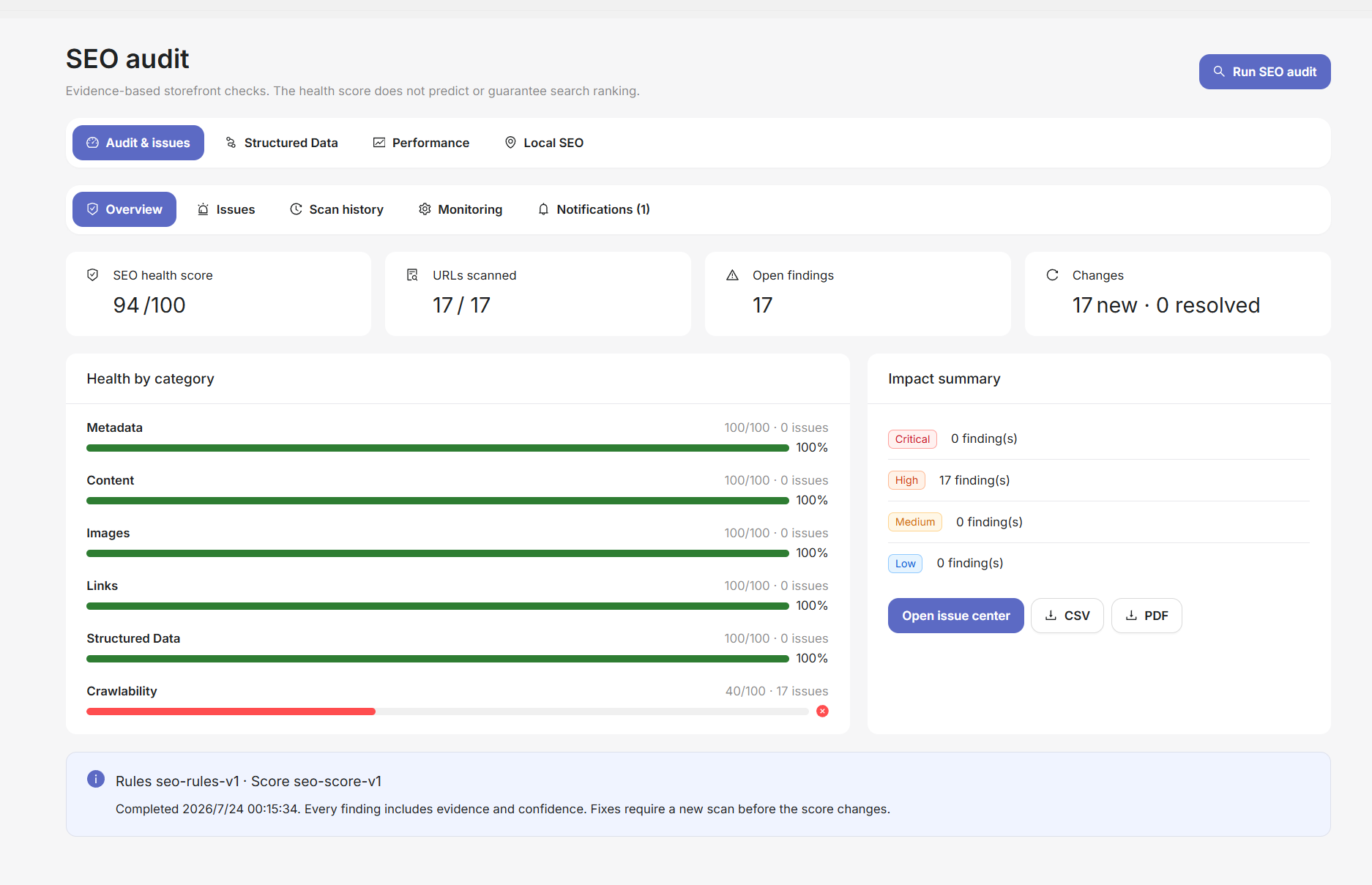Screen dimensions: 1372x885
Task: Select the Overview sub-tab
Action: (124, 209)
